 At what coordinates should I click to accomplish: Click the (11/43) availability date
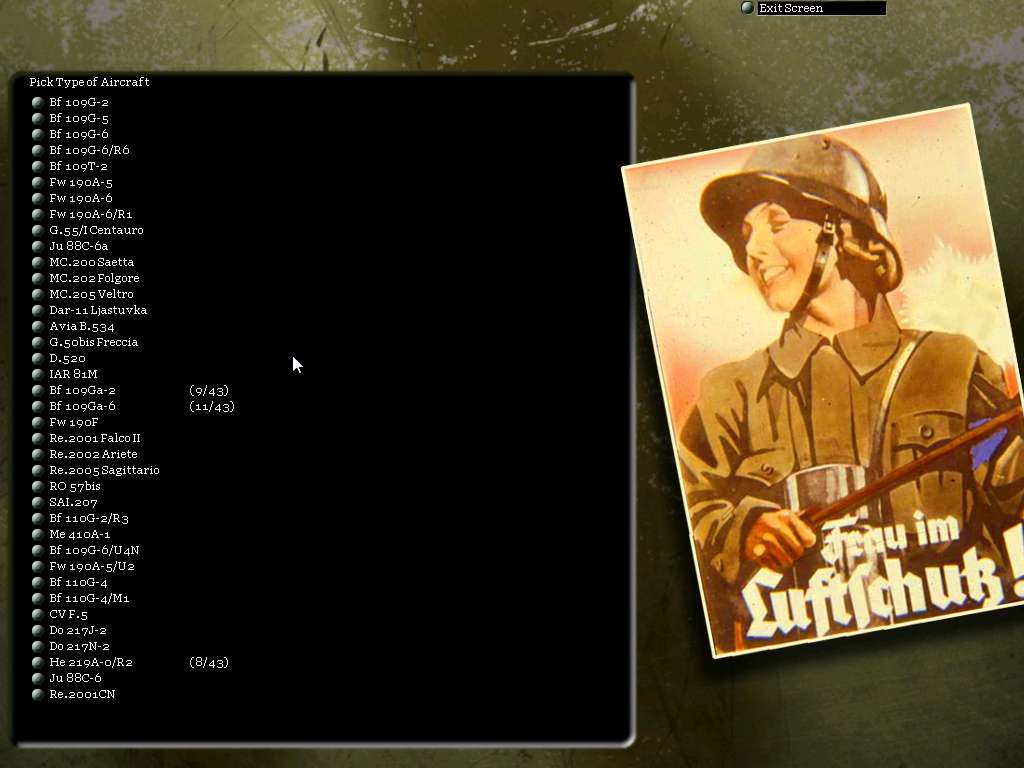tap(212, 406)
